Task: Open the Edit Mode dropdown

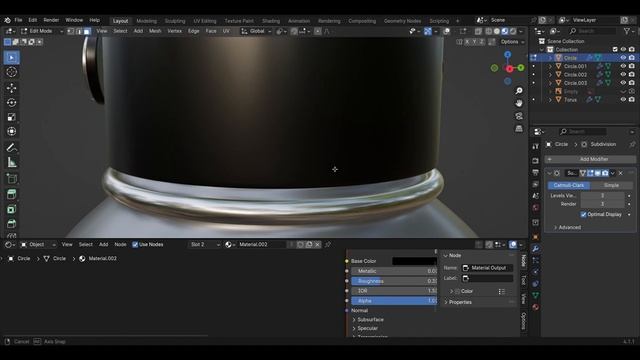Action: [x=42, y=31]
